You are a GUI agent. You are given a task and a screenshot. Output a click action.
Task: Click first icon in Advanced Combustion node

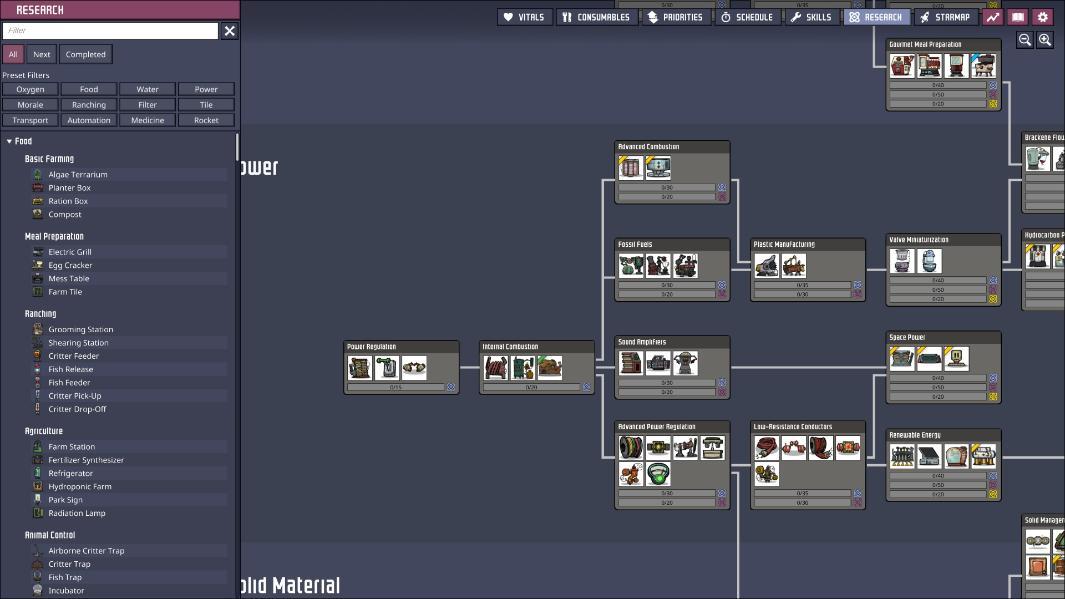(631, 168)
